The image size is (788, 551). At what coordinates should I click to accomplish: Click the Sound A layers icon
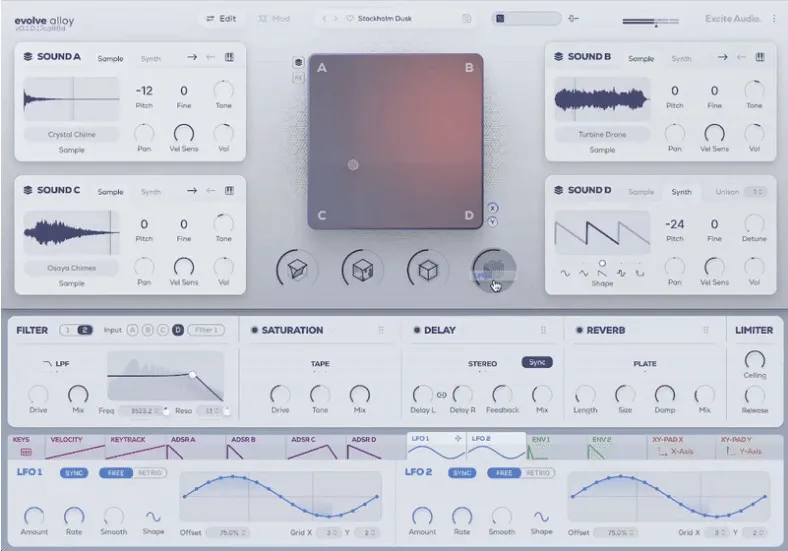pyautogui.click(x=28, y=56)
